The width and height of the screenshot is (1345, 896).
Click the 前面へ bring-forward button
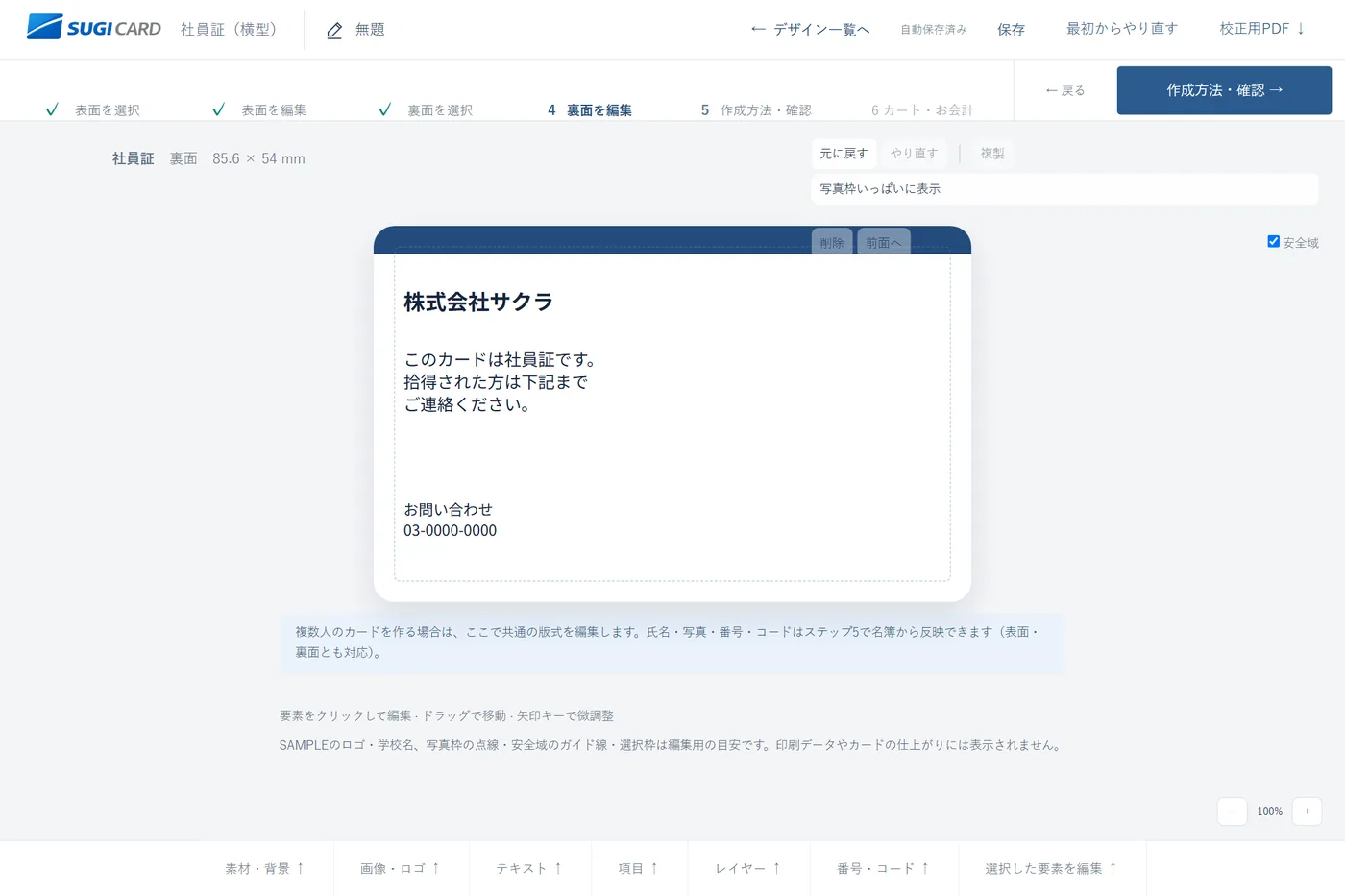884,242
